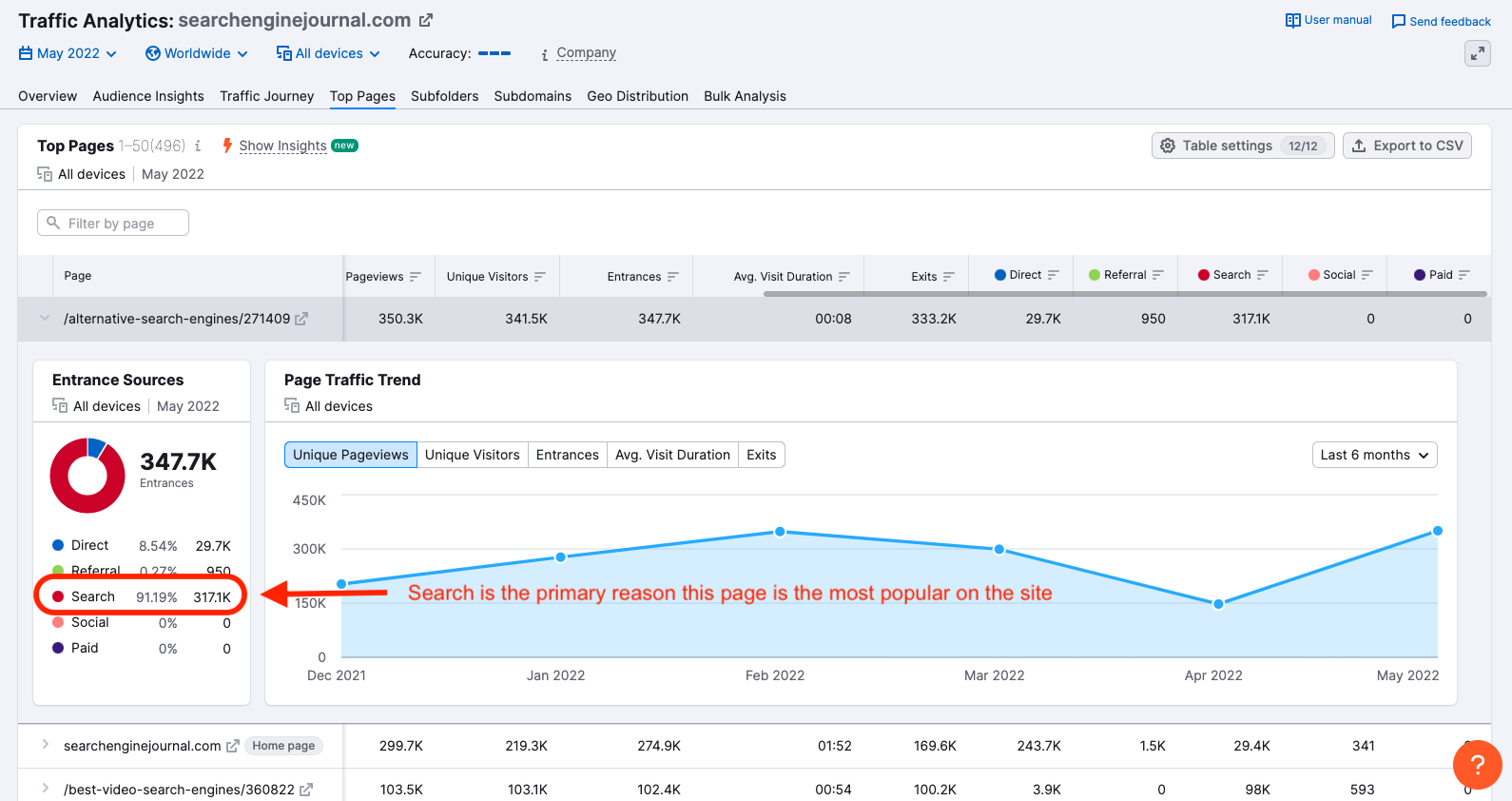Switch to the Subdomains tab

coord(533,96)
